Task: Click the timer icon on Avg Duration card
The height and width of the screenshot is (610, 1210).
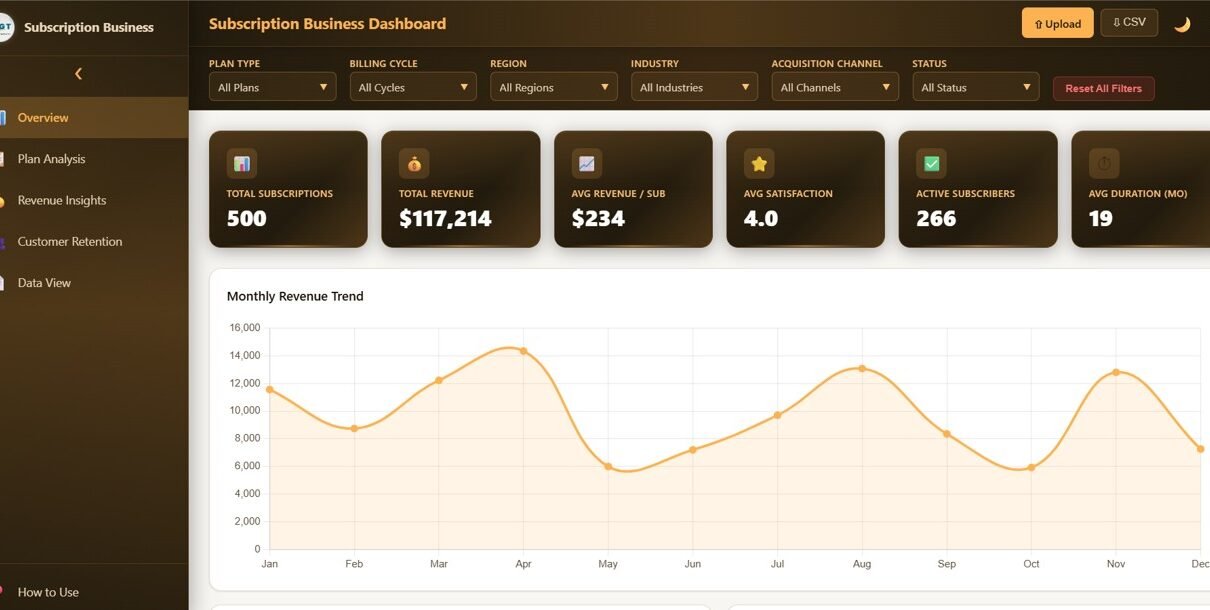Action: pyautogui.click(x=1104, y=163)
